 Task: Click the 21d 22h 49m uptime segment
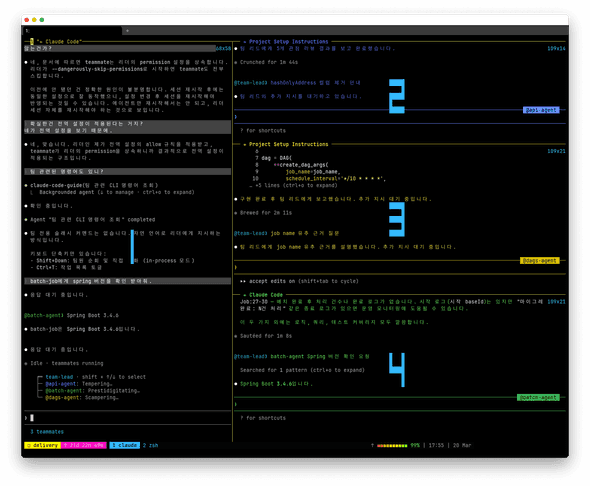point(84,445)
